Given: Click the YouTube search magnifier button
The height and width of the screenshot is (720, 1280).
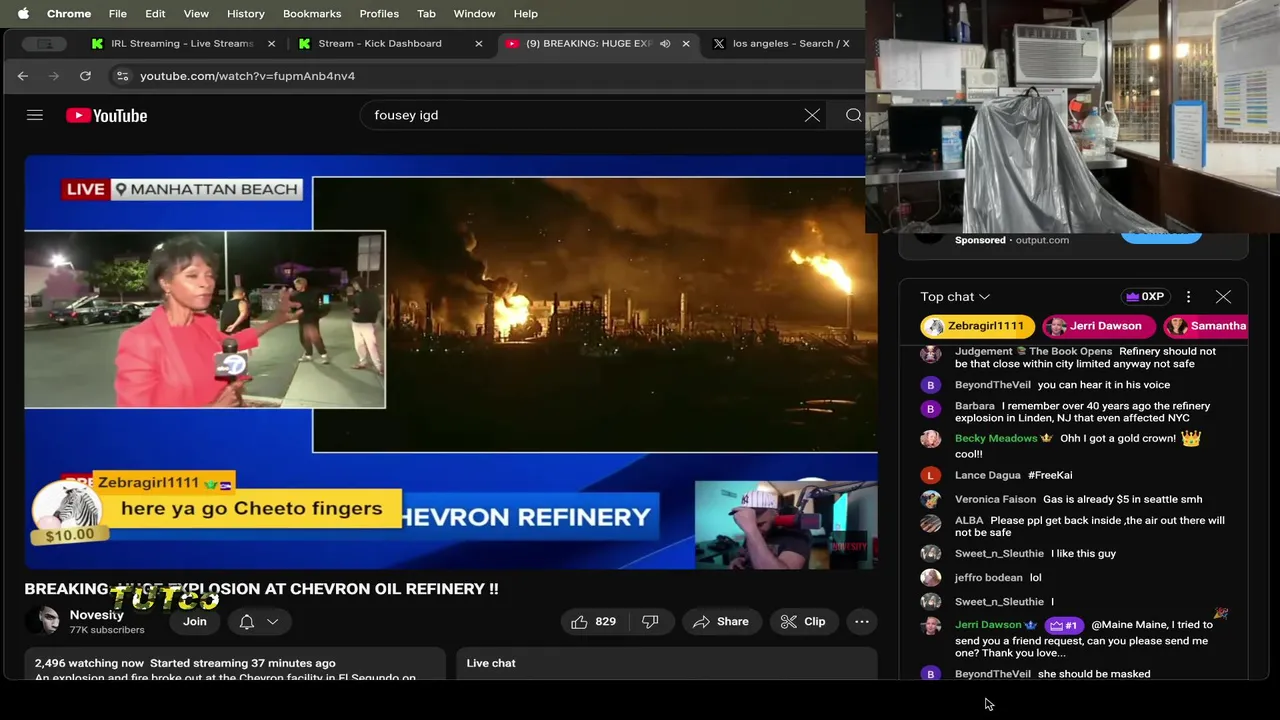Looking at the screenshot, I should coord(853,116).
